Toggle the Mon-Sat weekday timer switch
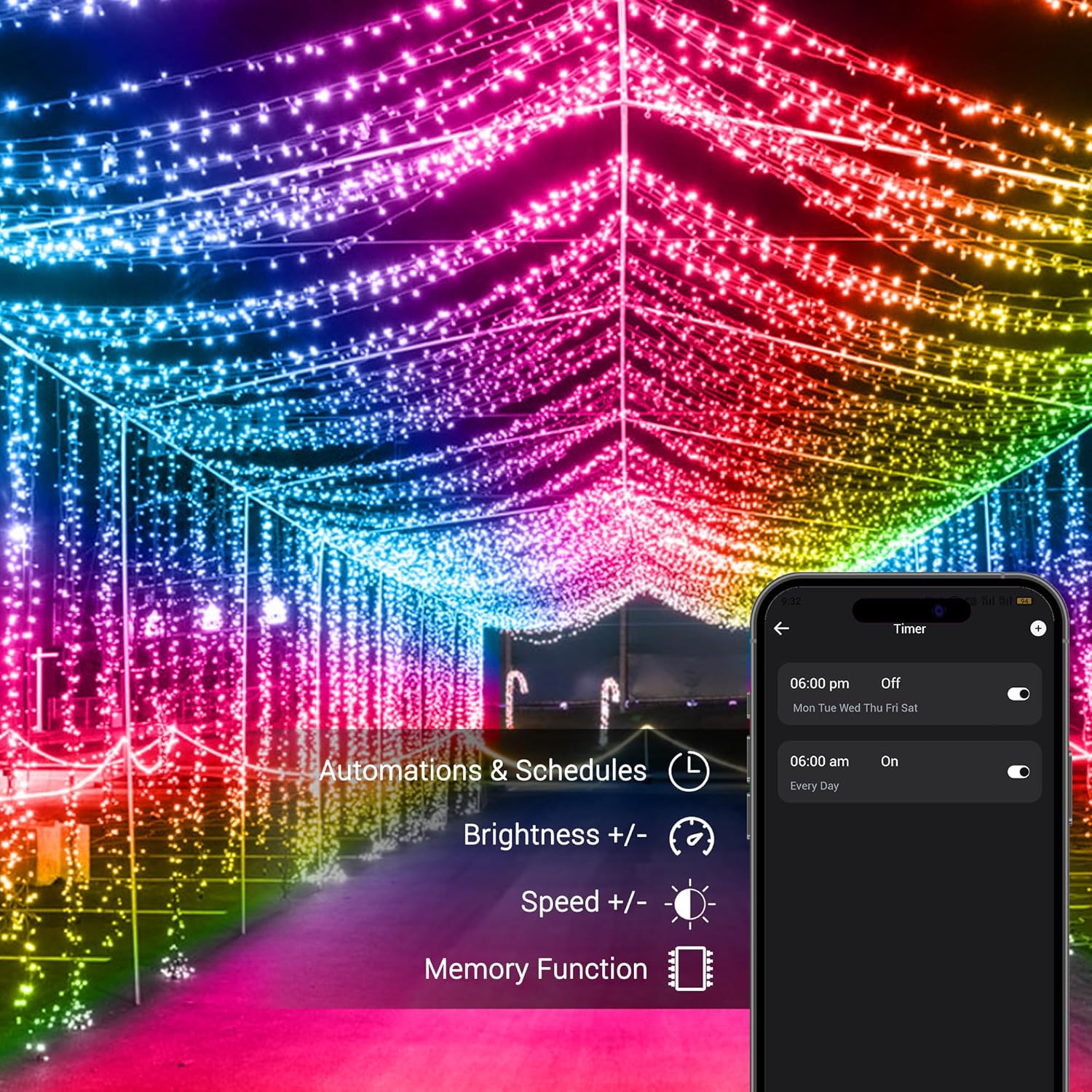 pyautogui.click(x=1017, y=694)
